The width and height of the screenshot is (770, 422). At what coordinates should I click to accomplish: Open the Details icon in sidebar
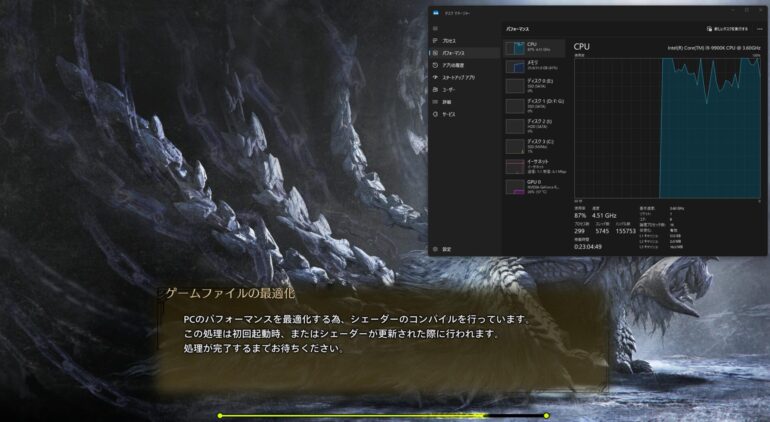point(435,101)
